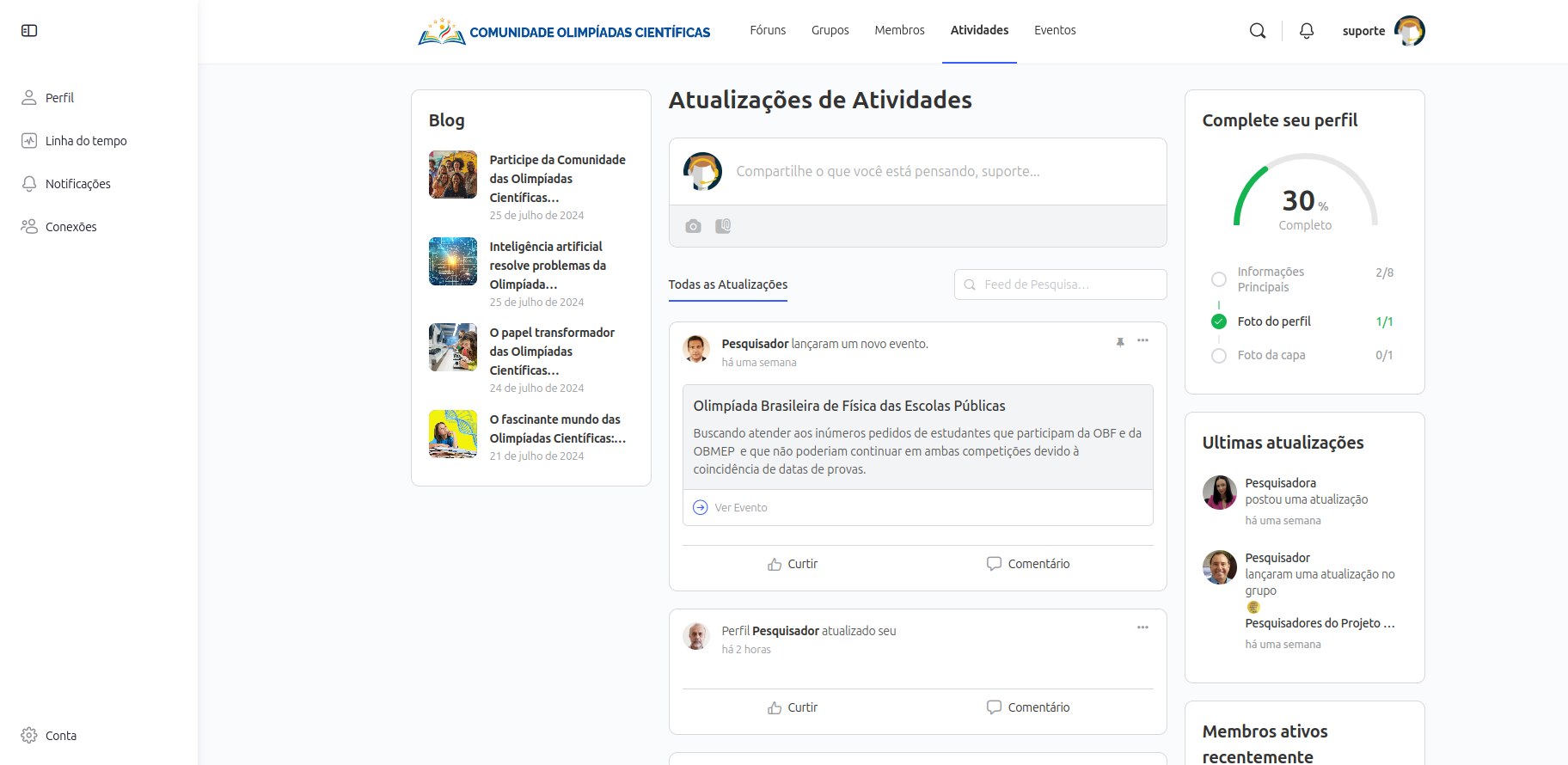Select the Foto da capa step circle
This screenshot has height=765, width=1568.
click(1219, 355)
